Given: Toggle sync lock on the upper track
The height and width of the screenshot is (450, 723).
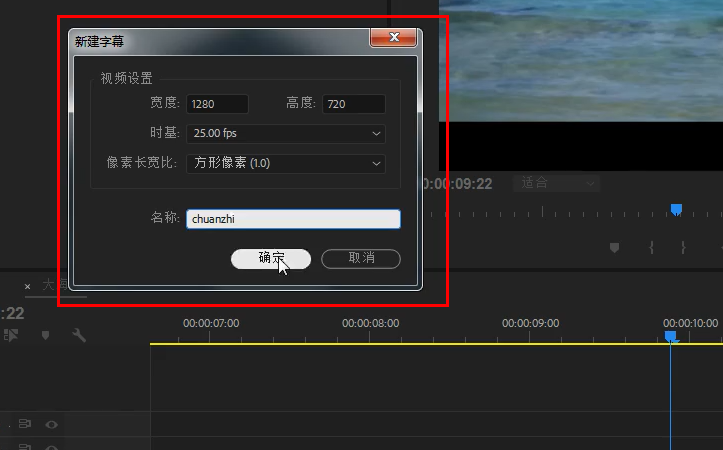Looking at the screenshot, I should 24,424.
